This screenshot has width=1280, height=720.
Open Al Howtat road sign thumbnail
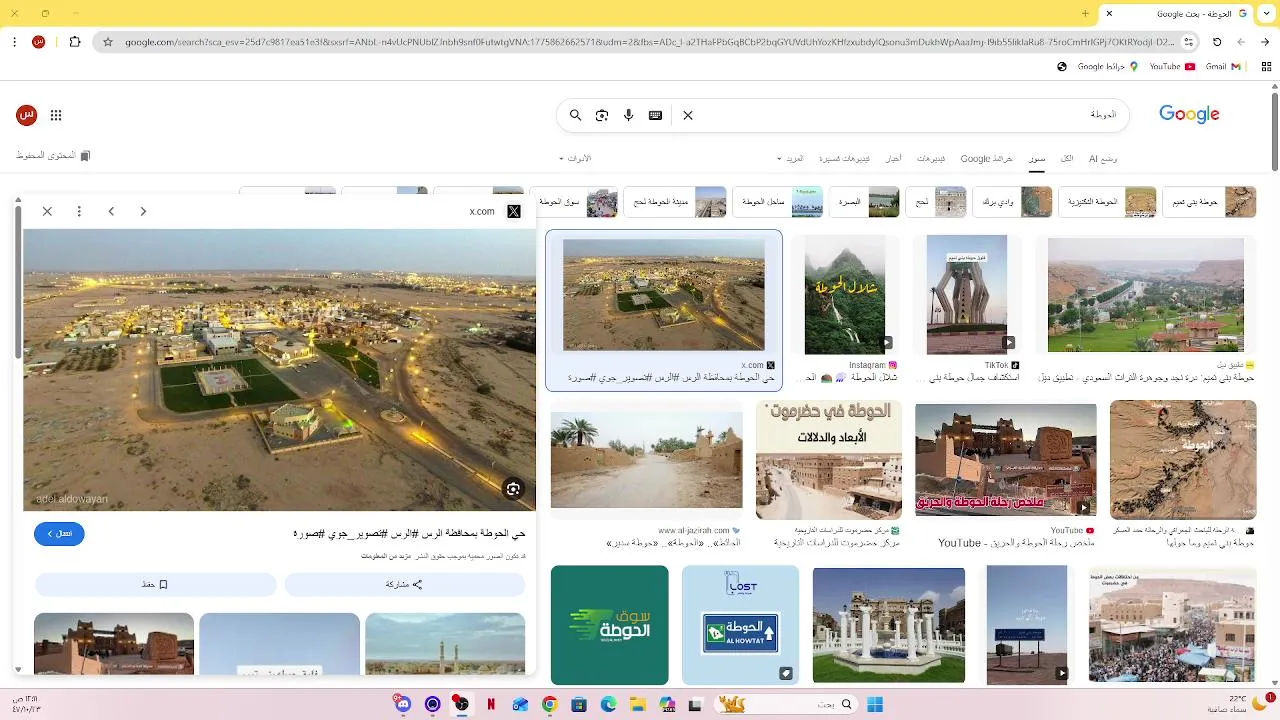click(x=740, y=625)
